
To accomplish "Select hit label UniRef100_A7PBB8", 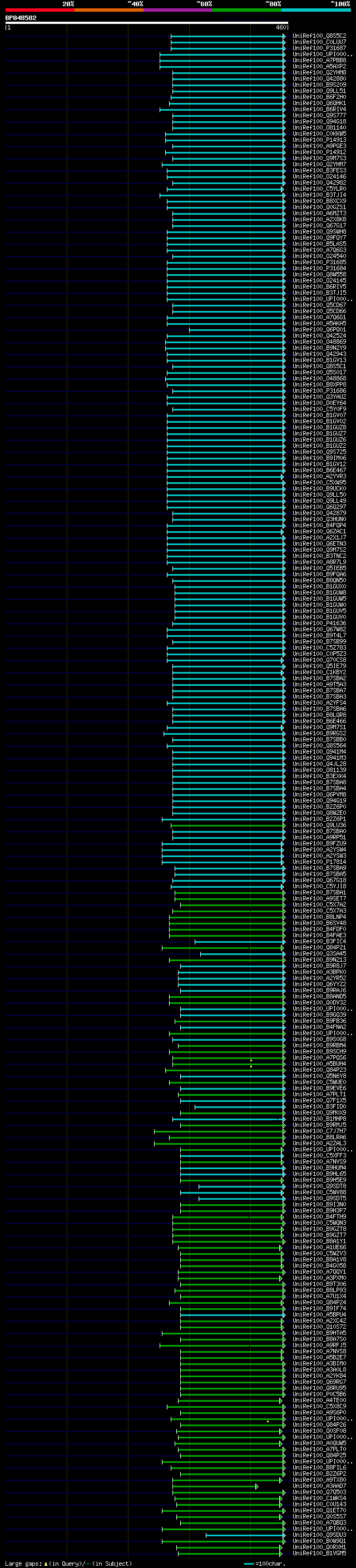I will click(x=319, y=60).
